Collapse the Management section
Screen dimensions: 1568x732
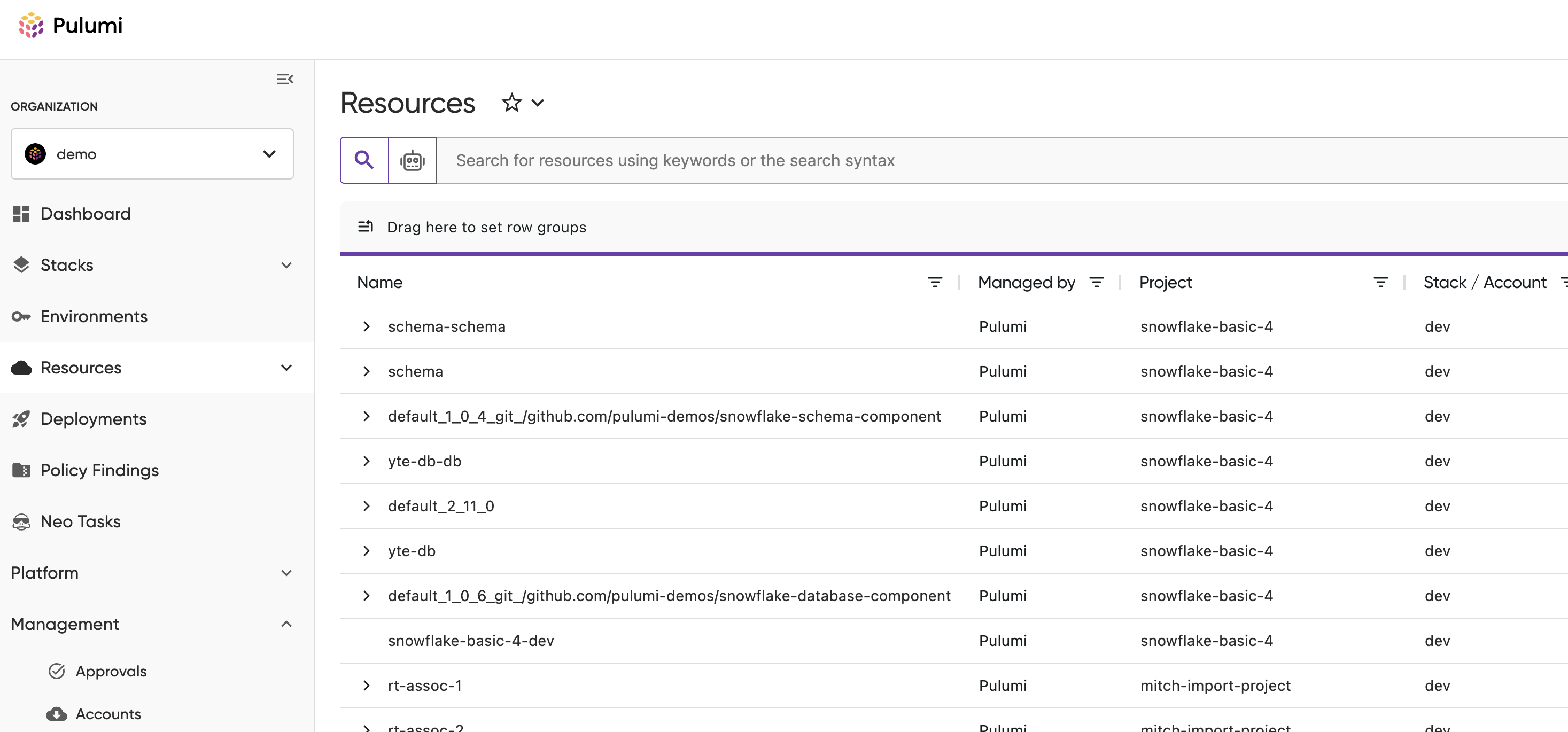click(286, 624)
